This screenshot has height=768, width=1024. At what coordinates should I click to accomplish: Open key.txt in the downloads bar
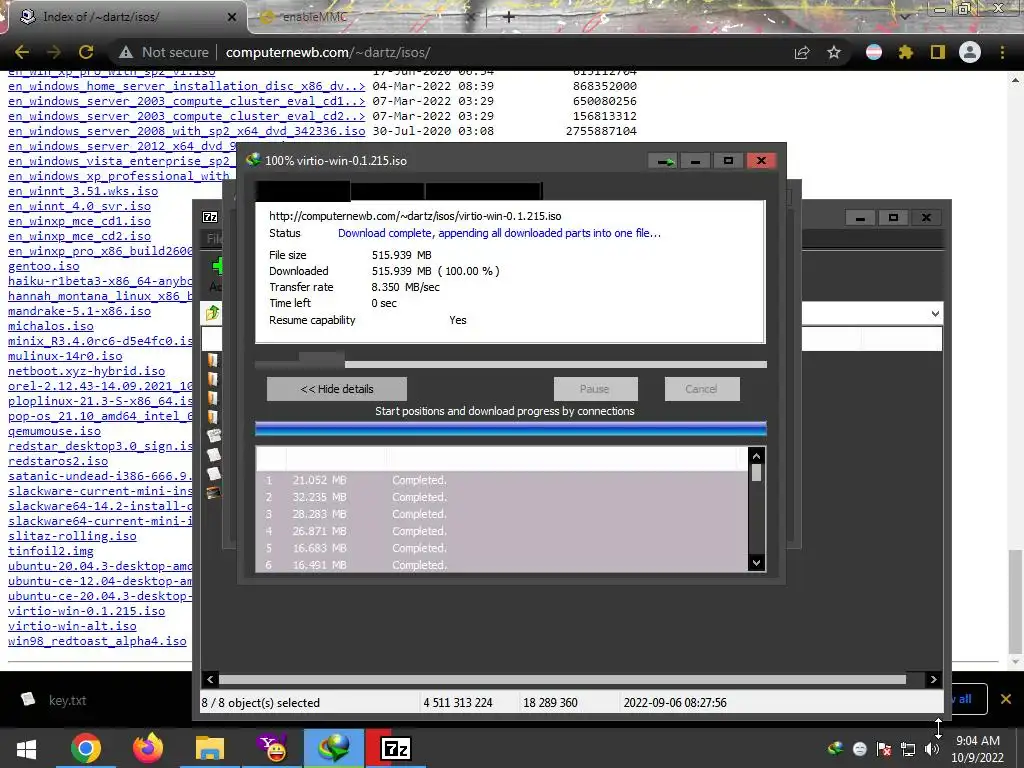click(67, 700)
